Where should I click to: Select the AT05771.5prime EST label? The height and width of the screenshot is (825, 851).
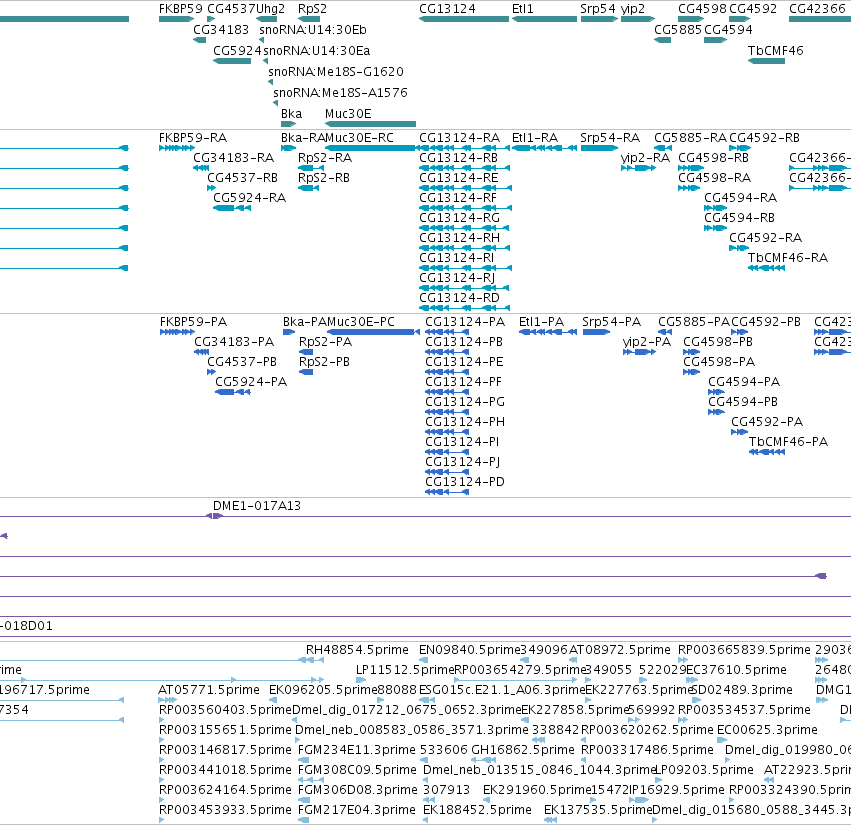click(x=209, y=690)
